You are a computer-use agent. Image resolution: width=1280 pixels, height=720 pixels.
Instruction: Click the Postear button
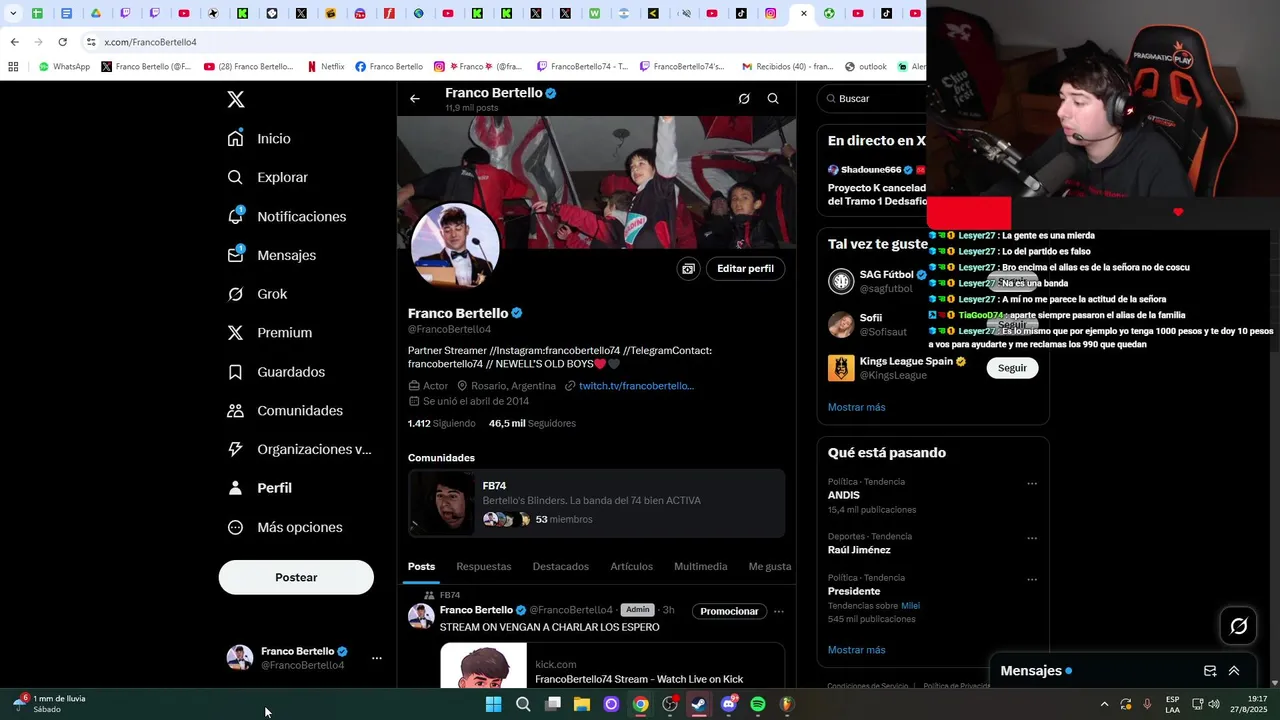pyautogui.click(x=296, y=577)
